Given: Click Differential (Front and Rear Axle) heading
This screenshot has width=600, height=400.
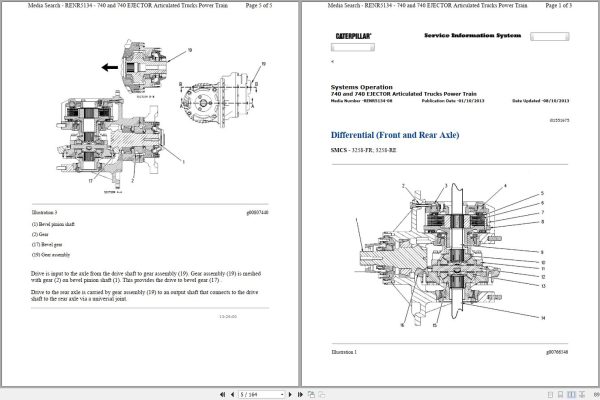Looking at the screenshot, I should click(x=395, y=135).
